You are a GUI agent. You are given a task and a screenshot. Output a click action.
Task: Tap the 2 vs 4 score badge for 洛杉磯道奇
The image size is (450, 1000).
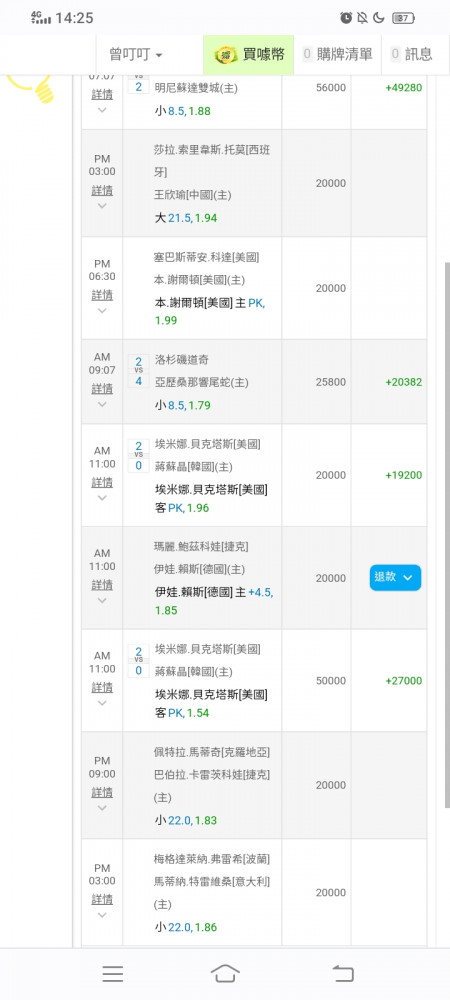click(x=138, y=371)
